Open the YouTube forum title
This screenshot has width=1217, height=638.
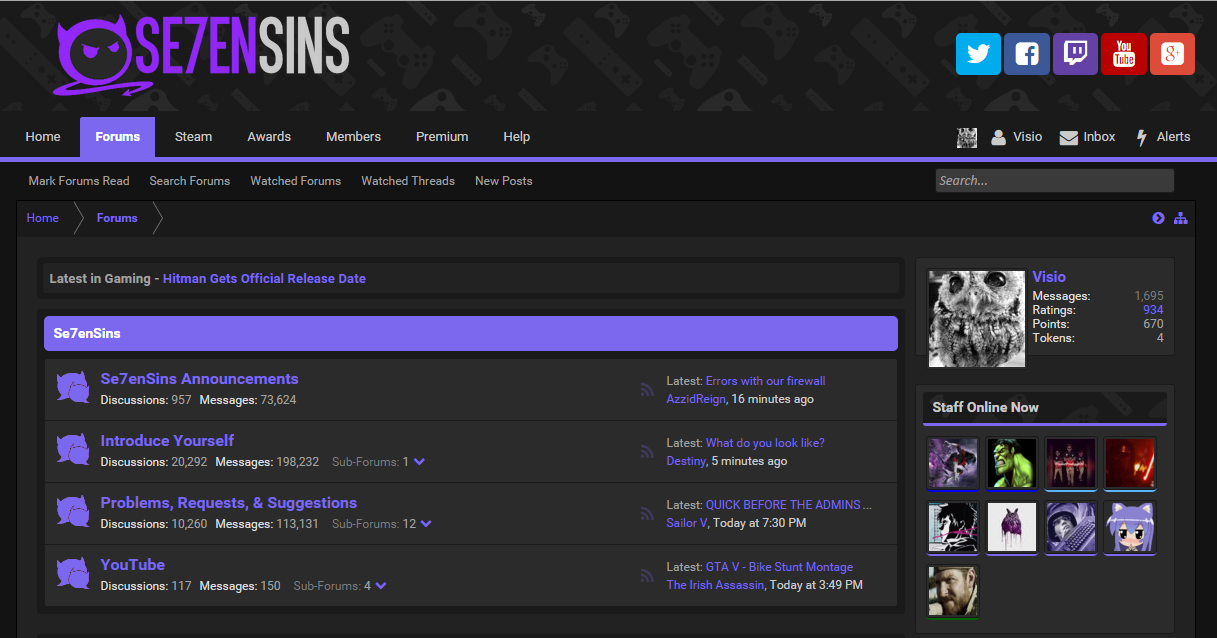click(x=133, y=565)
